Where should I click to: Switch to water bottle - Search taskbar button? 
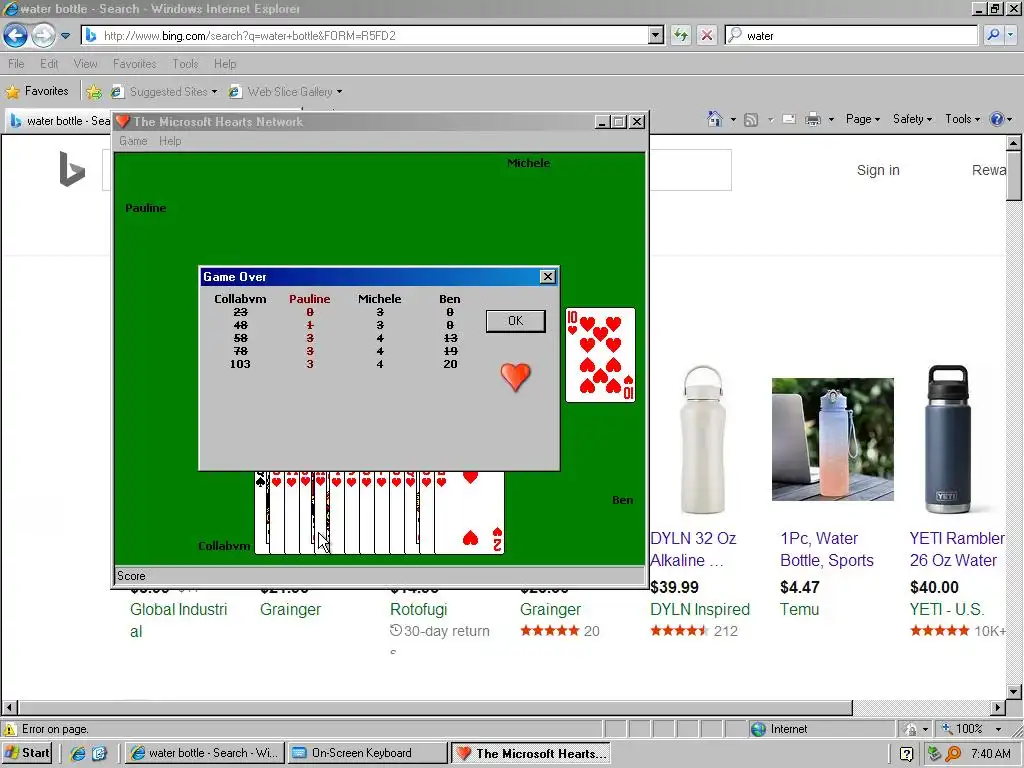coord(204,753)
